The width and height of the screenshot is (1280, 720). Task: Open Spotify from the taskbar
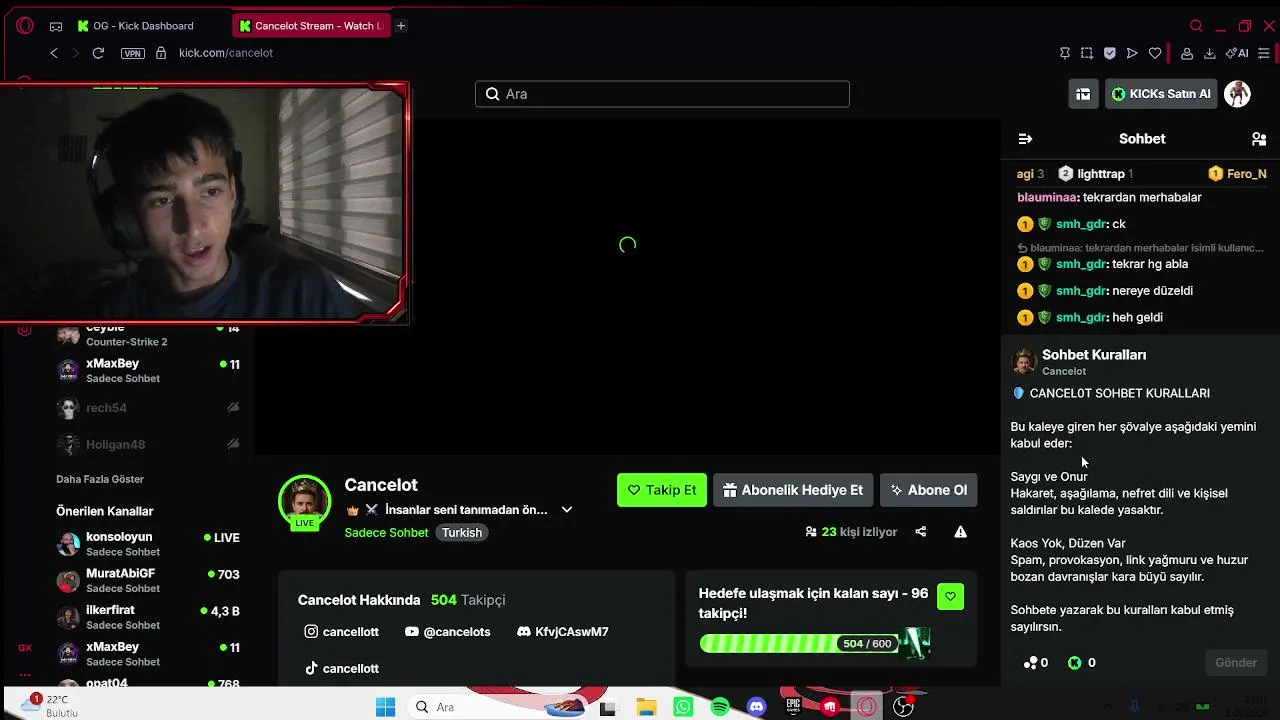coord(720,707)
